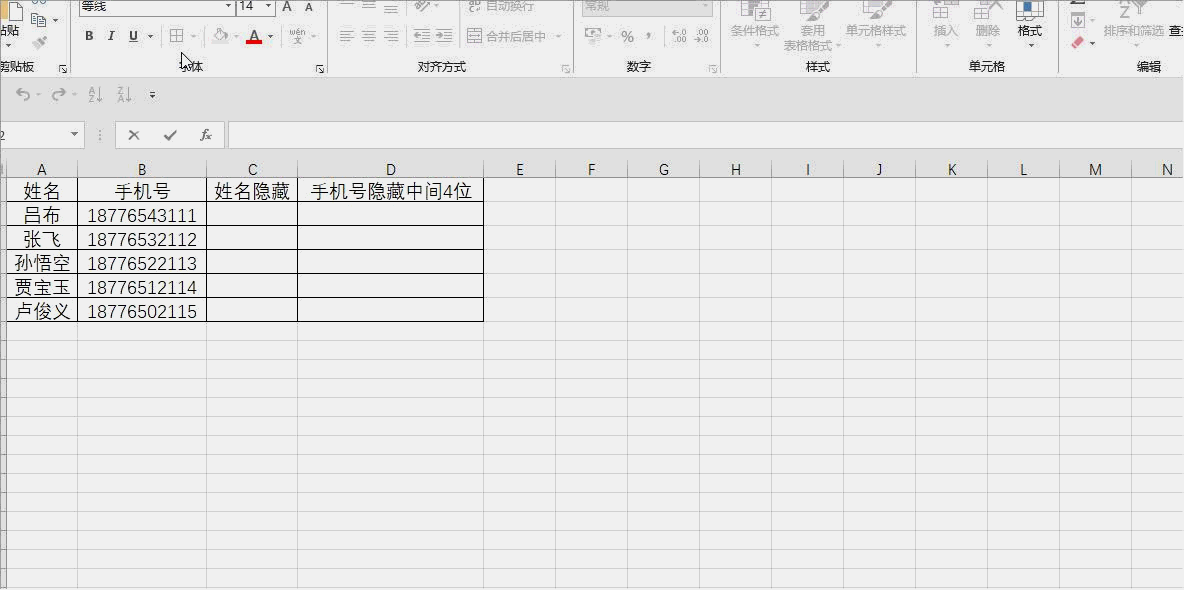This screenshot has width=1184, height=590.
Task: Open the underline style dropdown arrow
Action: click(x=150, y=36)
